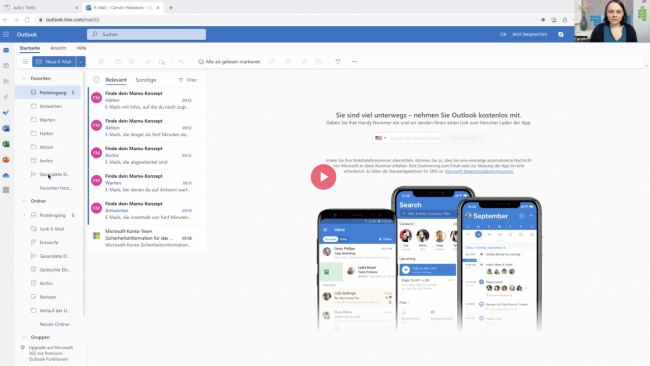650x366 pixels.
Task: Open People contacts in the left rail
Action: click(x=6, y=82)
